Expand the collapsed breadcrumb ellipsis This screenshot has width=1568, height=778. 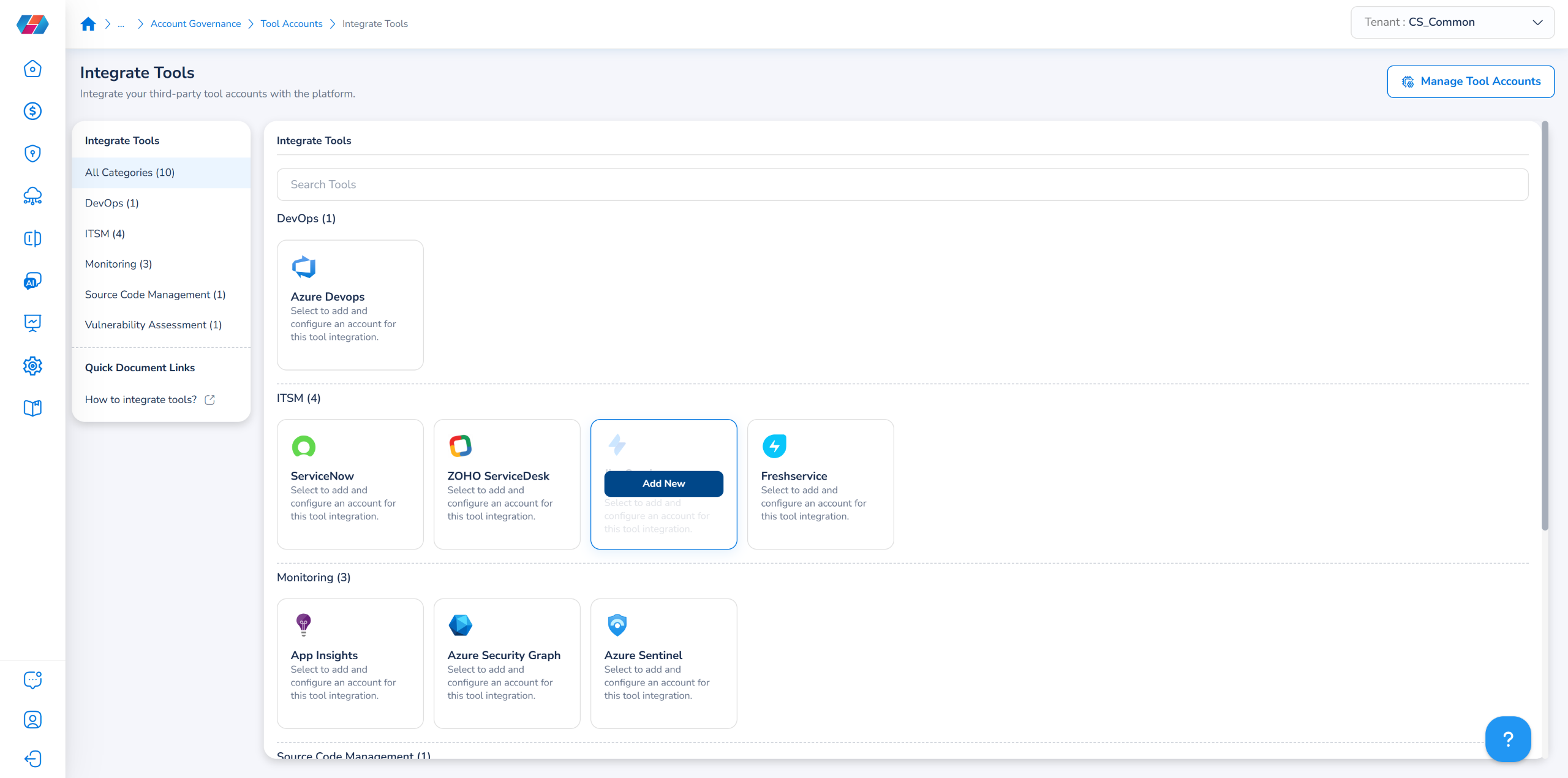(121, 24)
